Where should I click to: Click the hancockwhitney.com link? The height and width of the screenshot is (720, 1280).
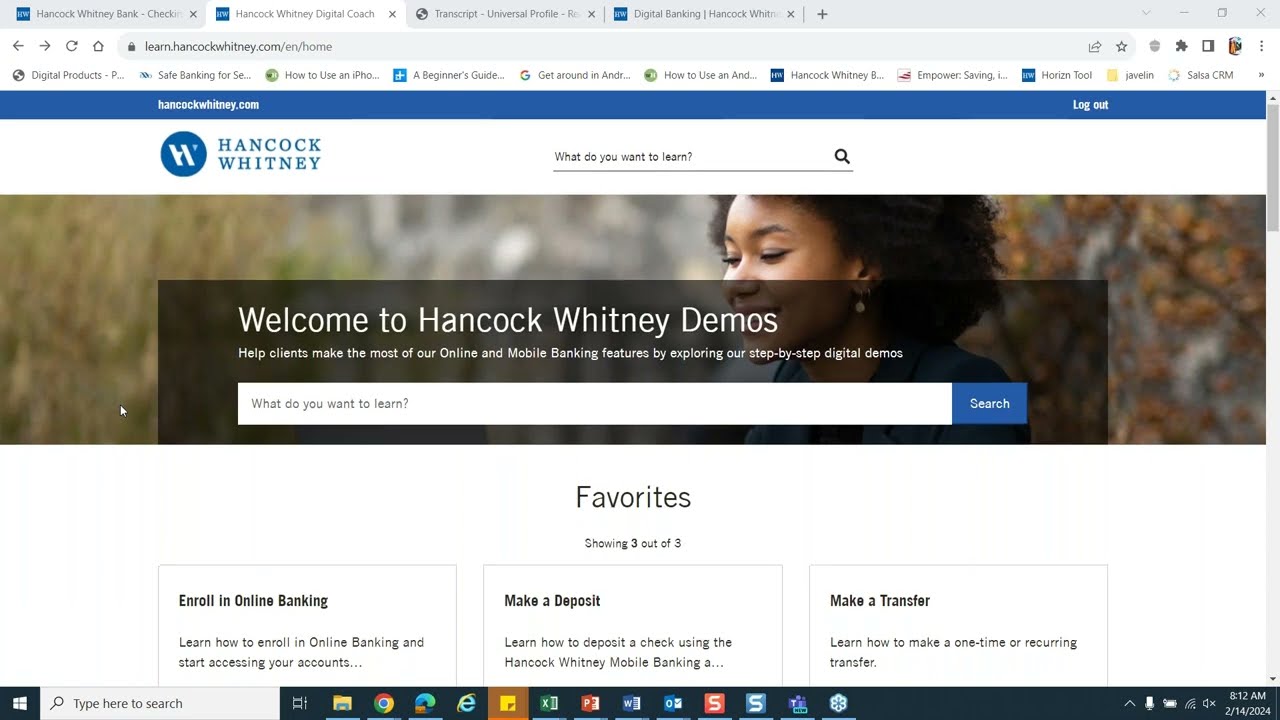click(x=208, y=105)
